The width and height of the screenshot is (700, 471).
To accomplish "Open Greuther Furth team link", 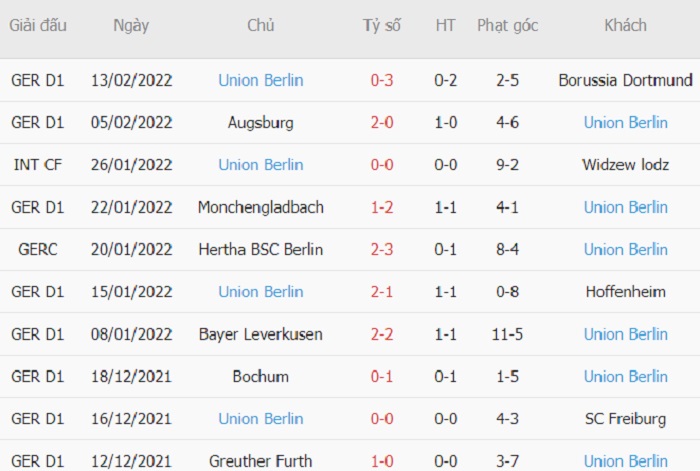I will (x=261, y=461).
